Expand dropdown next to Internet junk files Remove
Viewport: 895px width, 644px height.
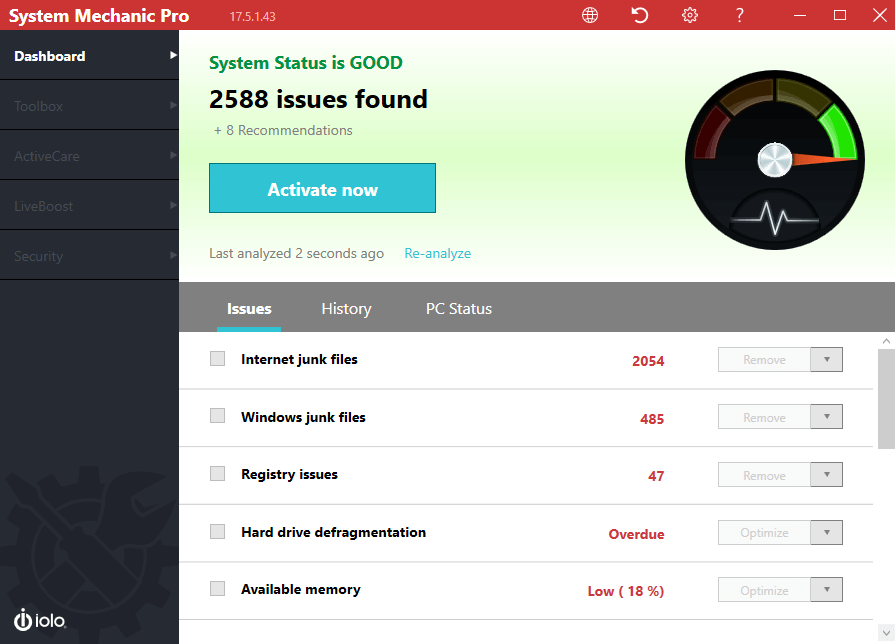(x=826, y=360)
